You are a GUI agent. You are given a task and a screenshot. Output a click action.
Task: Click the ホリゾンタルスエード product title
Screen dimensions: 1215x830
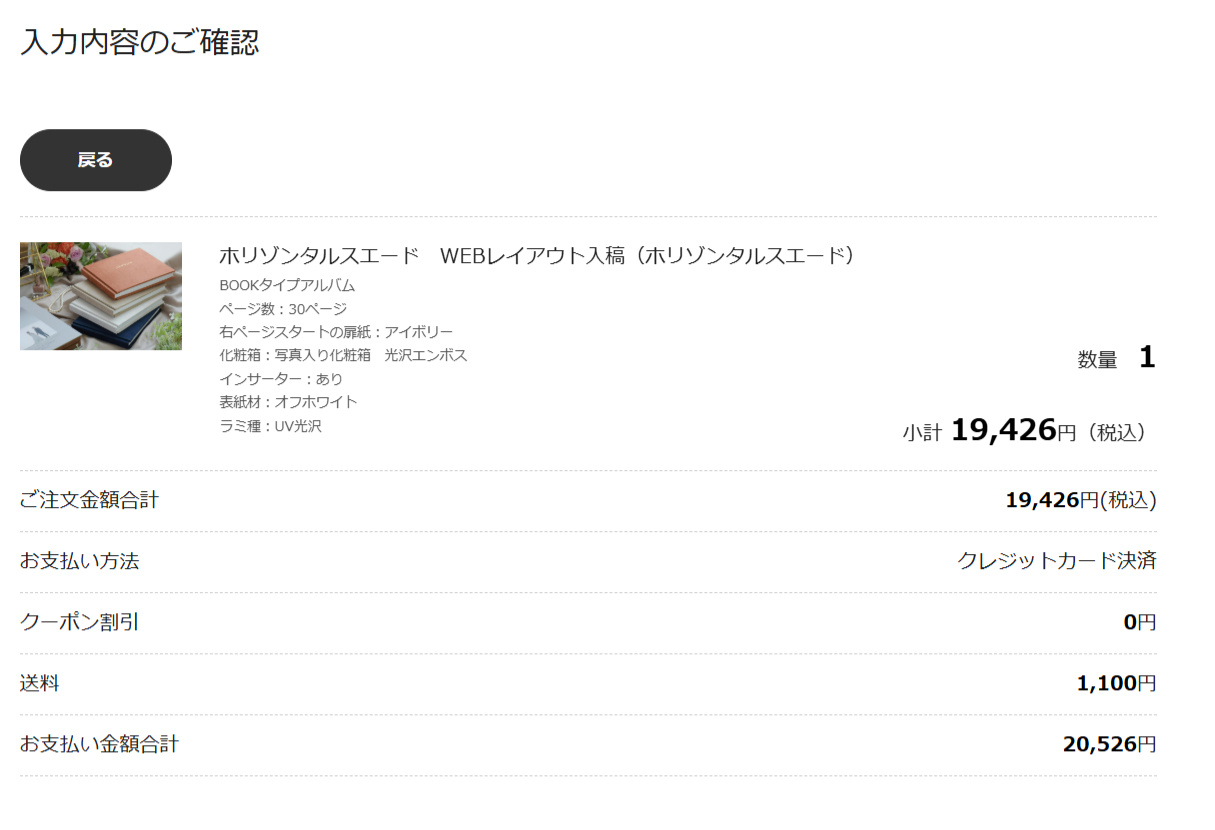click(x=539, y=256)
